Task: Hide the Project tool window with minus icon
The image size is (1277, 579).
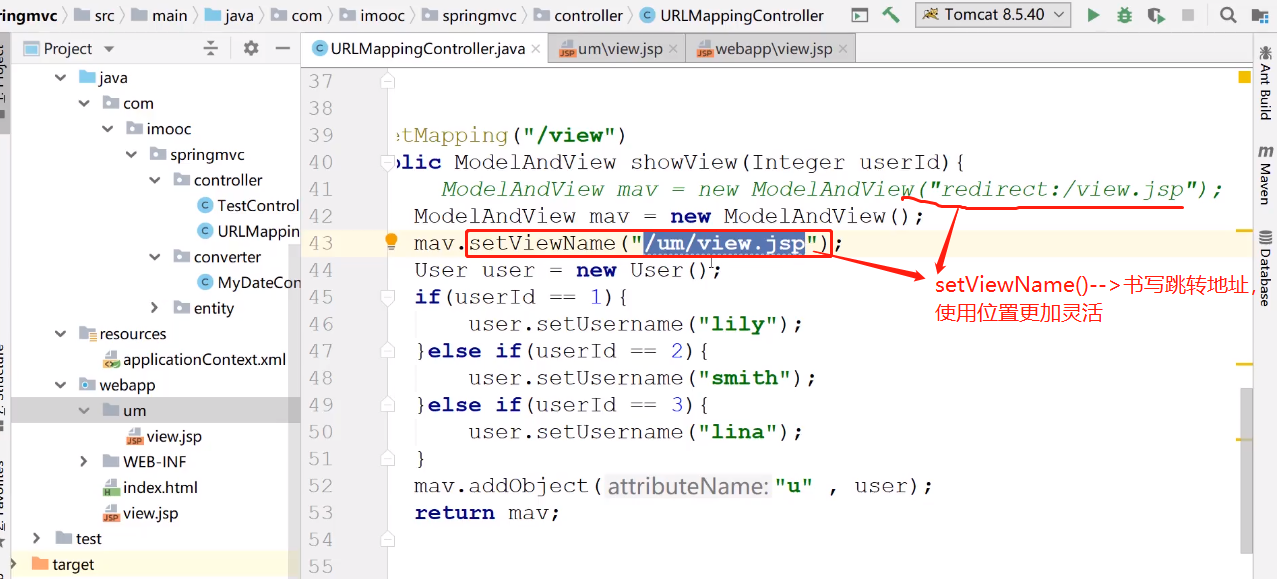Action: point(282,48)
